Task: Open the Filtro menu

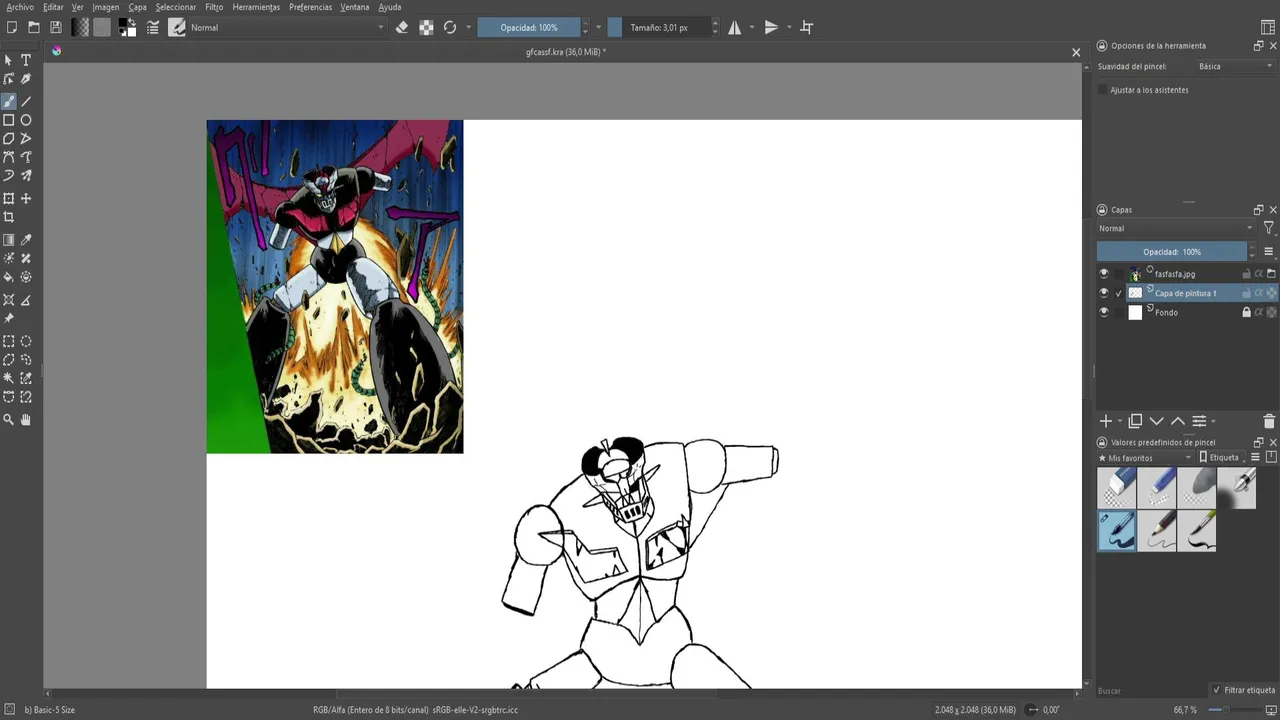Action: (x=214, y=7)
